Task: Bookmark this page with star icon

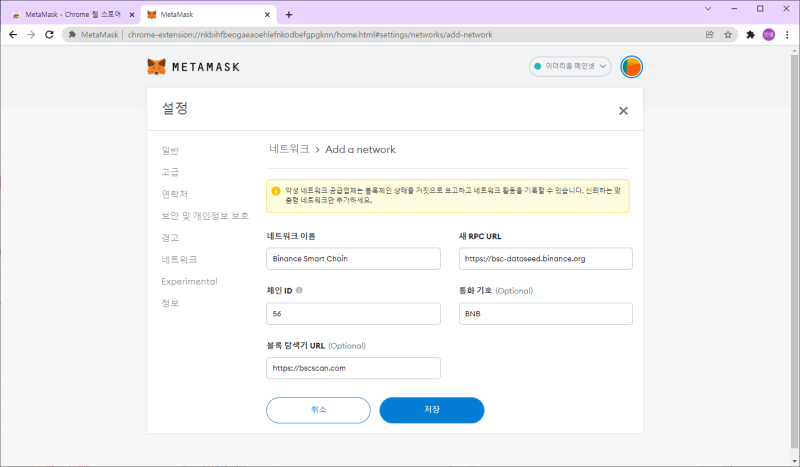Action: coord(728,35)
